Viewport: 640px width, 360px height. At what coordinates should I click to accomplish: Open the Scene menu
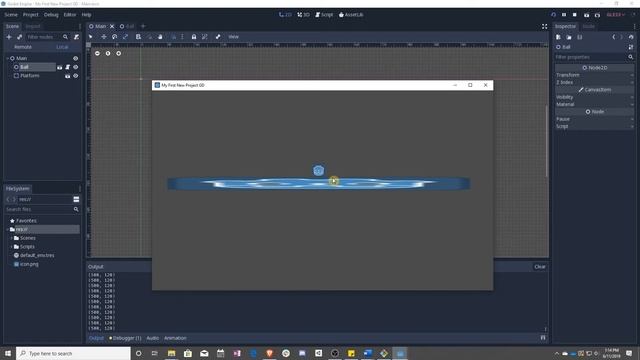[x=11, y=15]
